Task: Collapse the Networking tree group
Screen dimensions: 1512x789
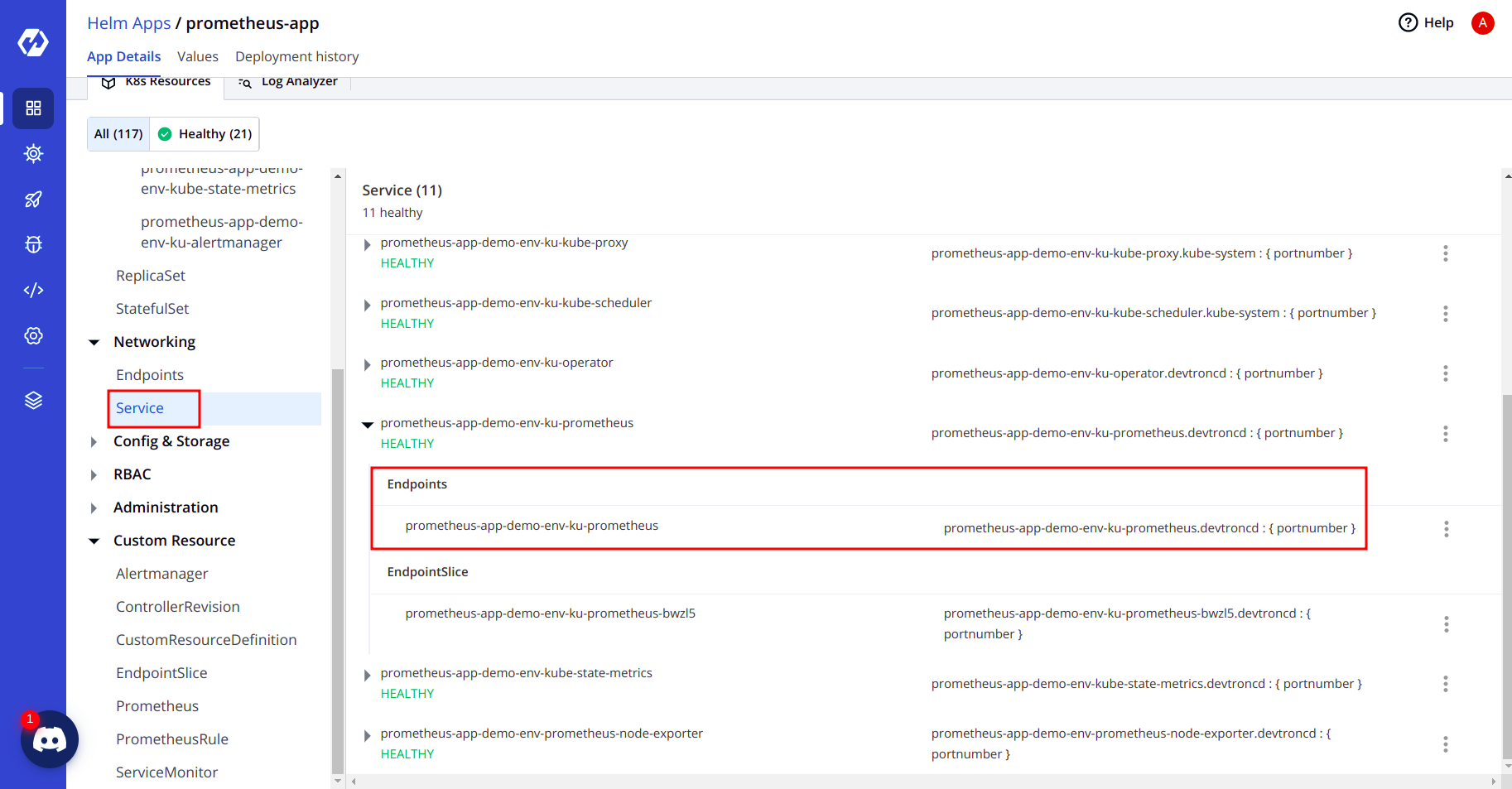Action: (x=94, y=343)
